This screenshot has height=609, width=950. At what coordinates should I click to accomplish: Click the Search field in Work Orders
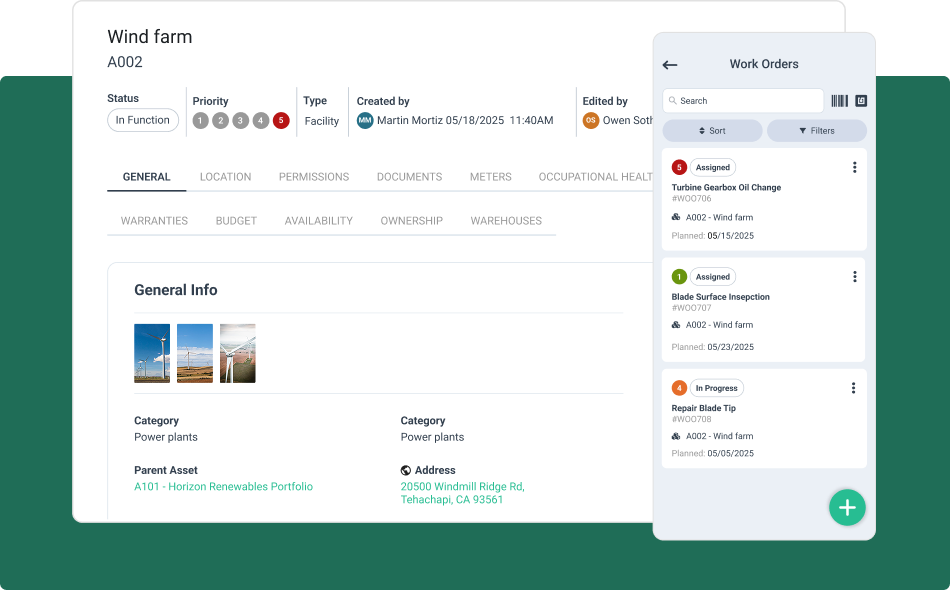(743, 101)
